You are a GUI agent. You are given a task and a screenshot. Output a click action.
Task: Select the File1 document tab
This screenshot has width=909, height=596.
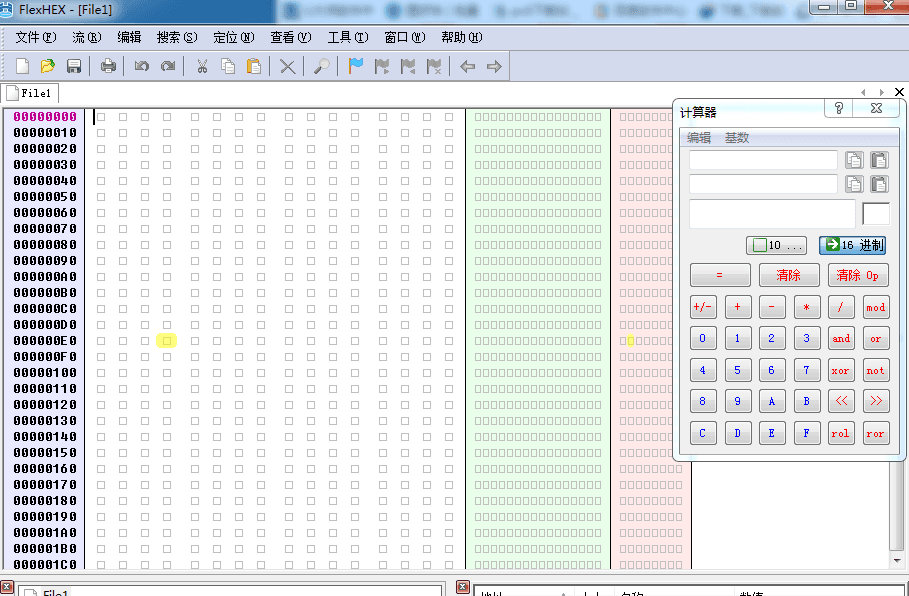point(30,93)
